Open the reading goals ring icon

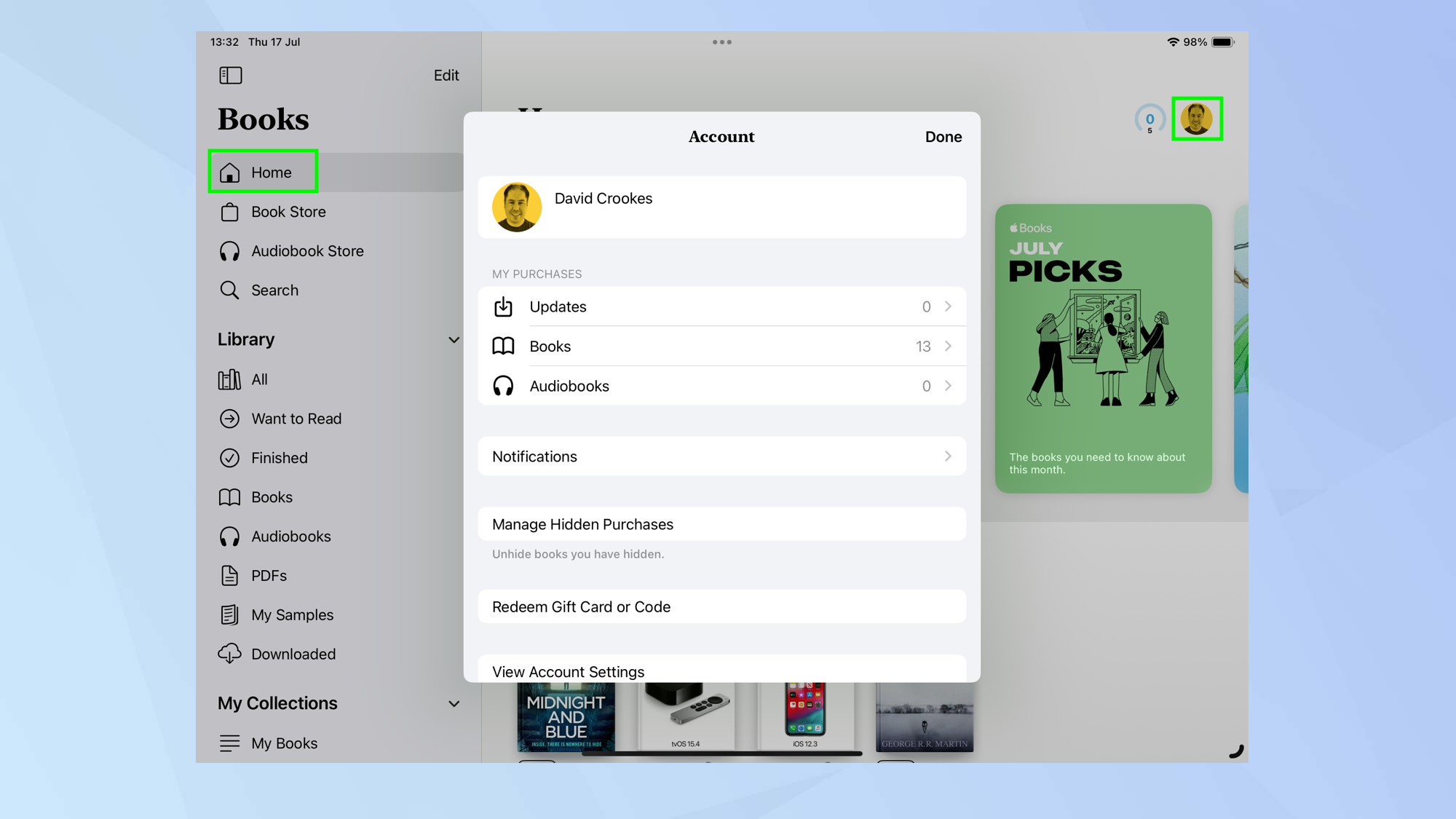click(x=1150, y=119)
